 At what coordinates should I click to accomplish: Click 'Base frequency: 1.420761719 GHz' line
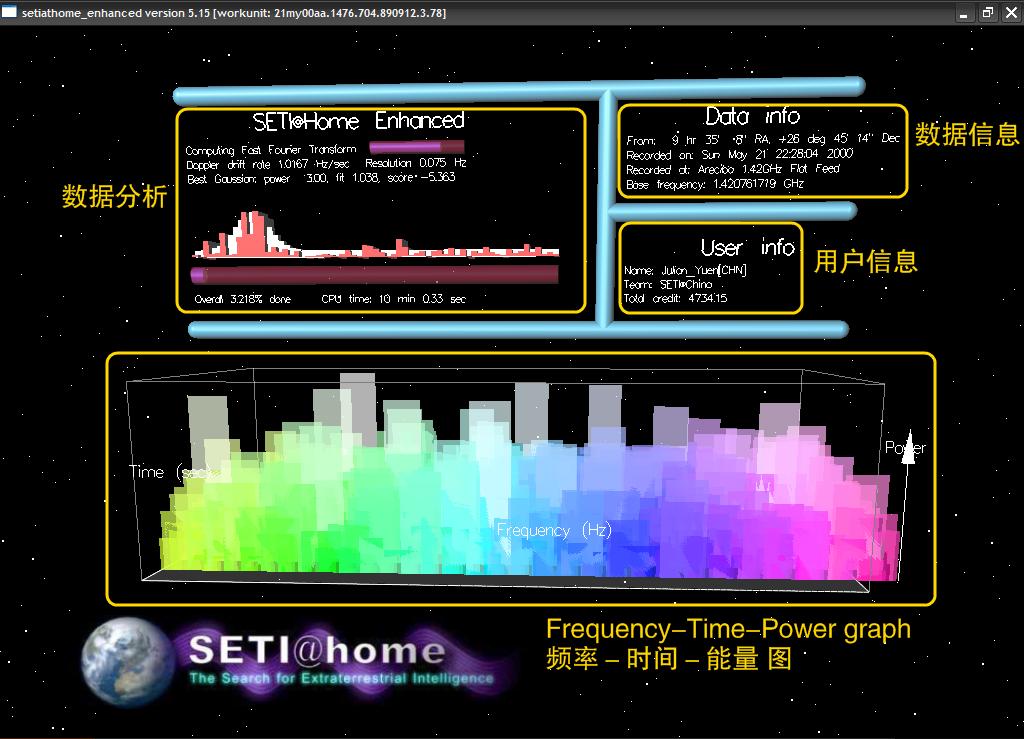[x=714, y=184]
